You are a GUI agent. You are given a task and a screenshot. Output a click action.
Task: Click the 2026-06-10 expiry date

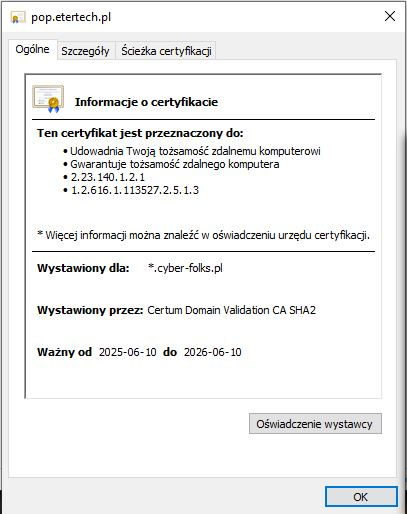[x=213, y=352]
